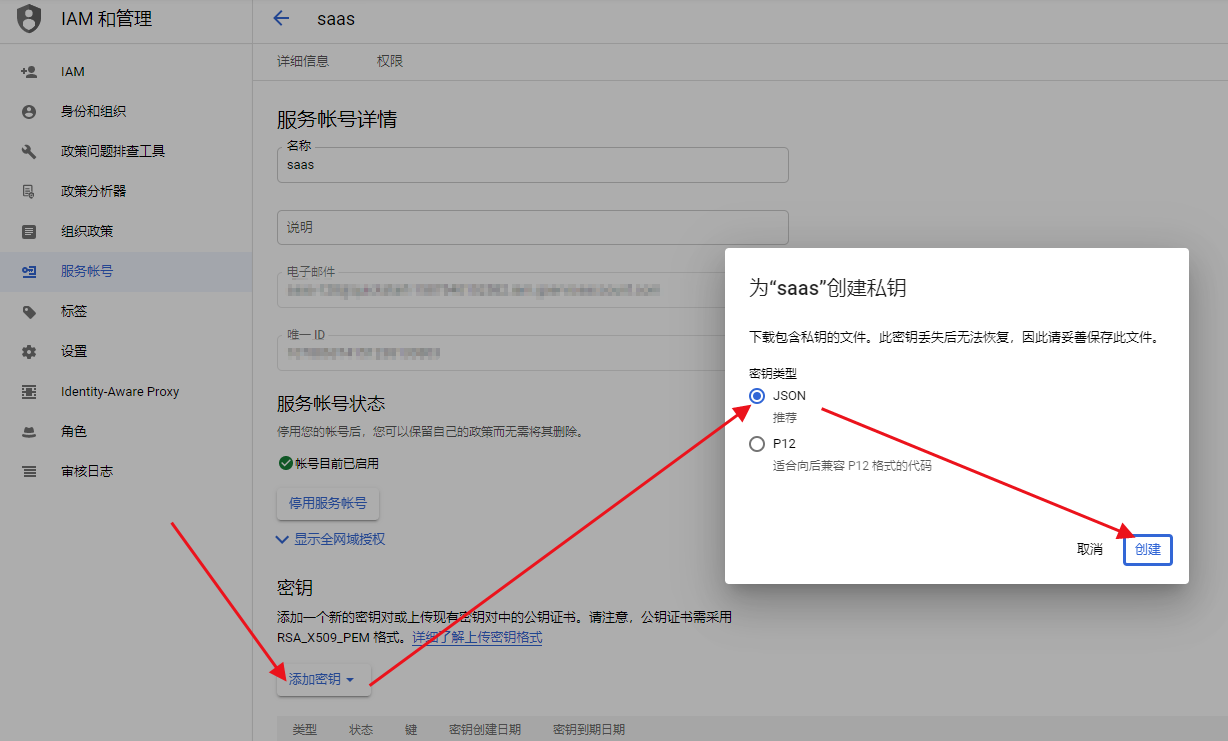
Task: Click the Identity-Aware Proxy icon
Action: tap(29, 392)
